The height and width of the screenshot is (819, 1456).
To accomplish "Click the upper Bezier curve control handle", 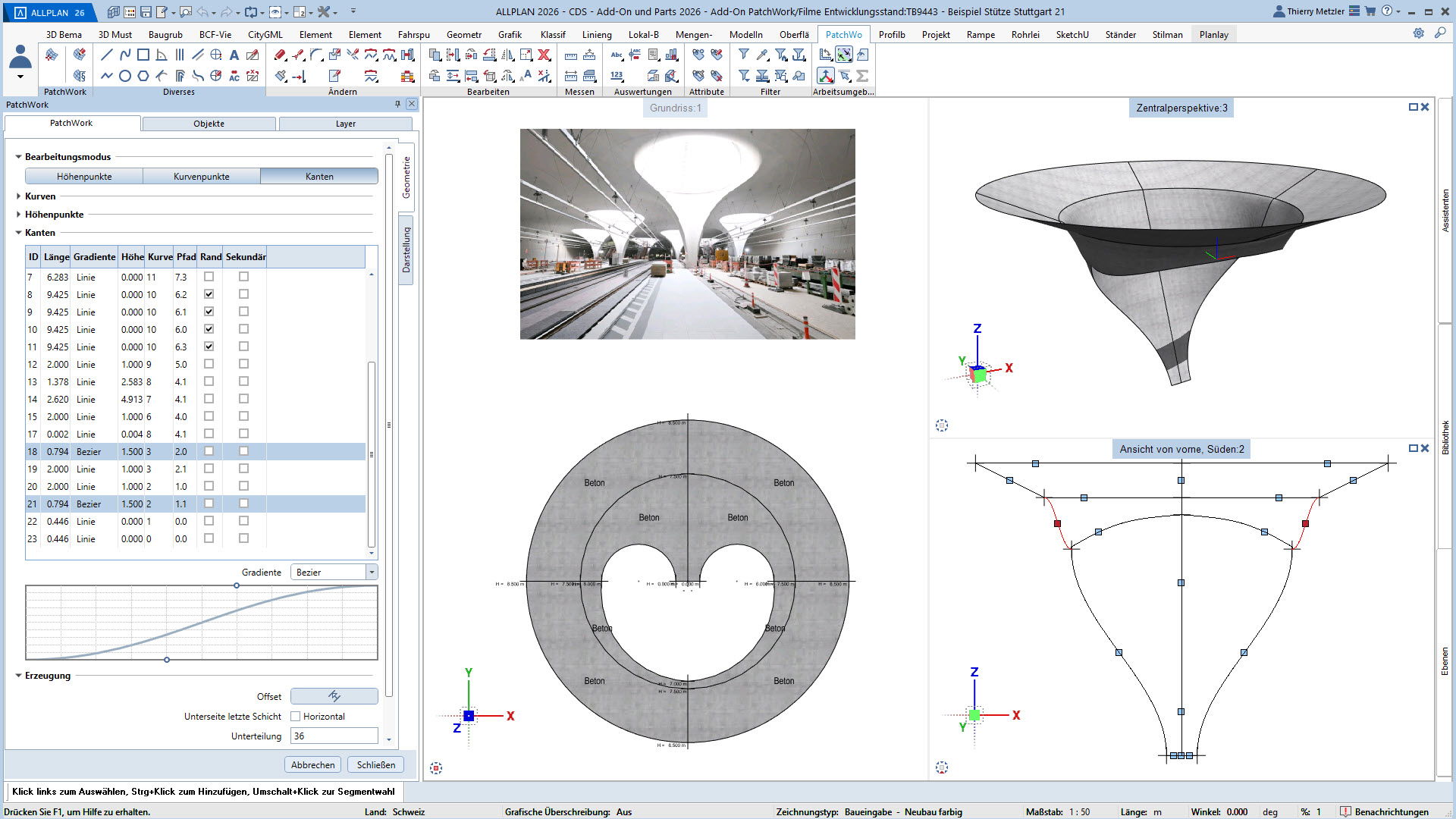I will point(237,585).
